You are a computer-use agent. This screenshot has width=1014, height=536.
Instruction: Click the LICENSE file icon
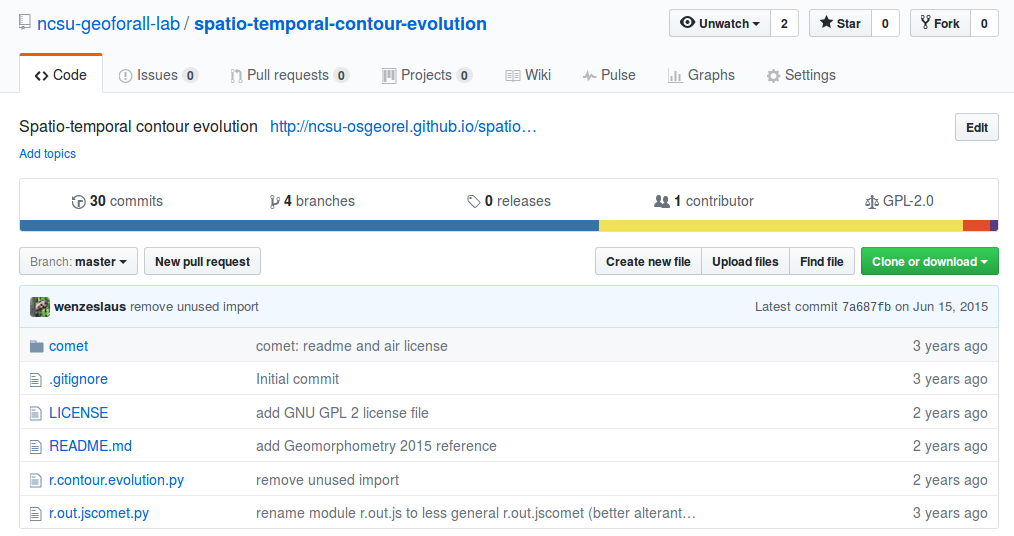[x=36, y=413]
